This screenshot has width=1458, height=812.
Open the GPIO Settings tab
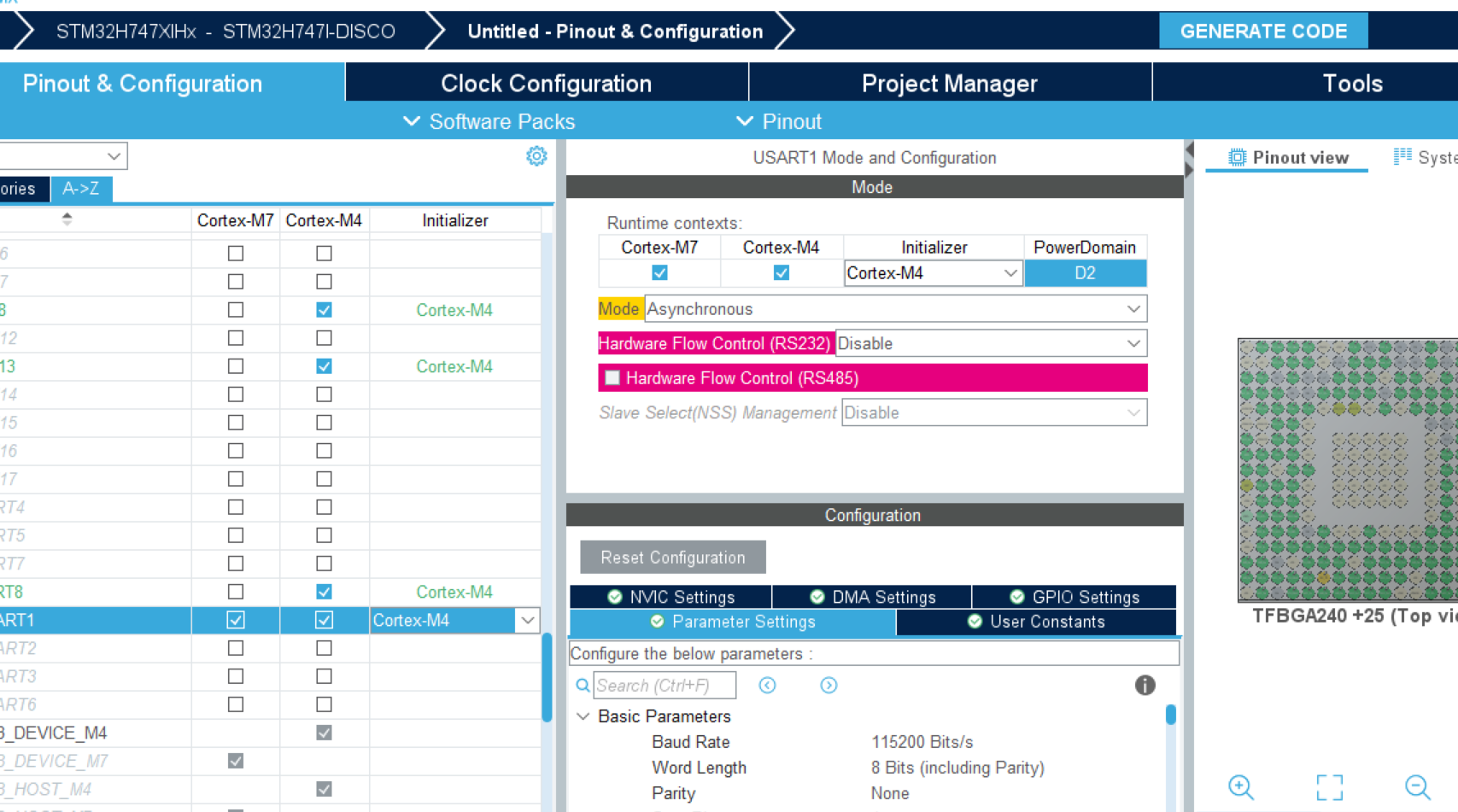(1074, 597)
